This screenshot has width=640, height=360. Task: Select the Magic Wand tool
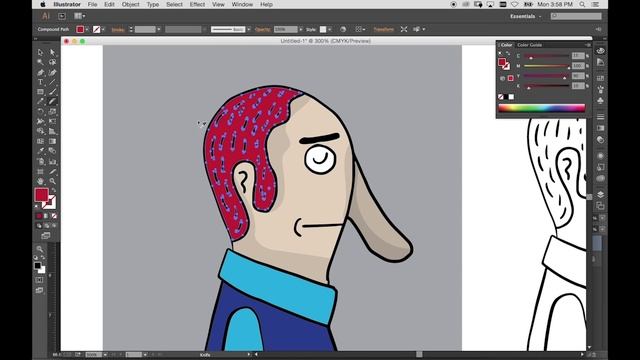(x=40, y=62)
